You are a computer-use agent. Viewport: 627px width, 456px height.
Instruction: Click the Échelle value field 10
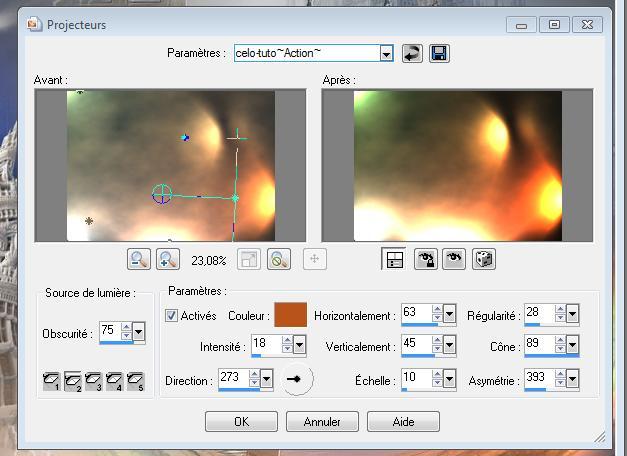(417, 377)
